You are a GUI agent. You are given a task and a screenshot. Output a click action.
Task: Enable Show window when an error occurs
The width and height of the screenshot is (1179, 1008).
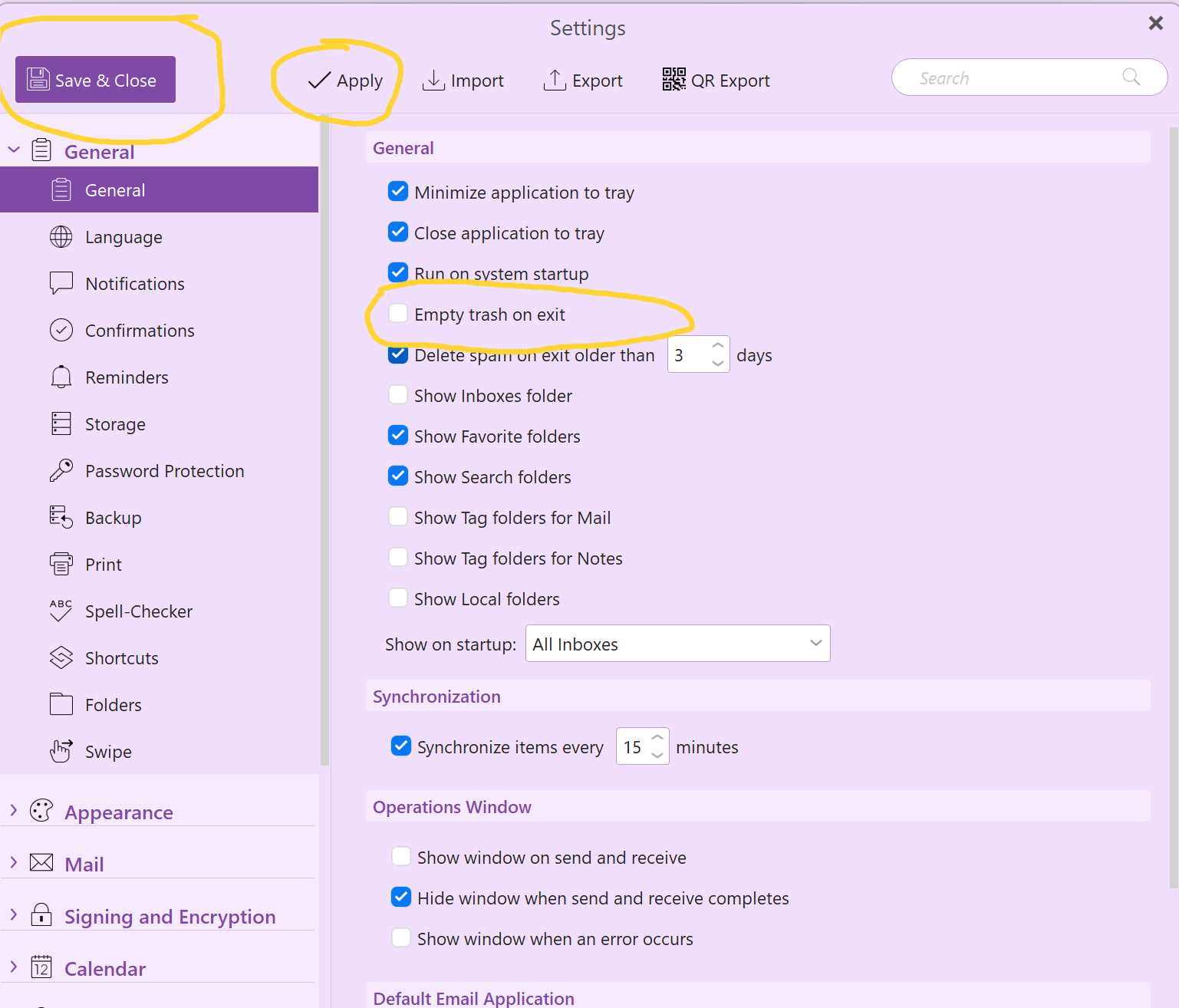[x=401, y=937]
